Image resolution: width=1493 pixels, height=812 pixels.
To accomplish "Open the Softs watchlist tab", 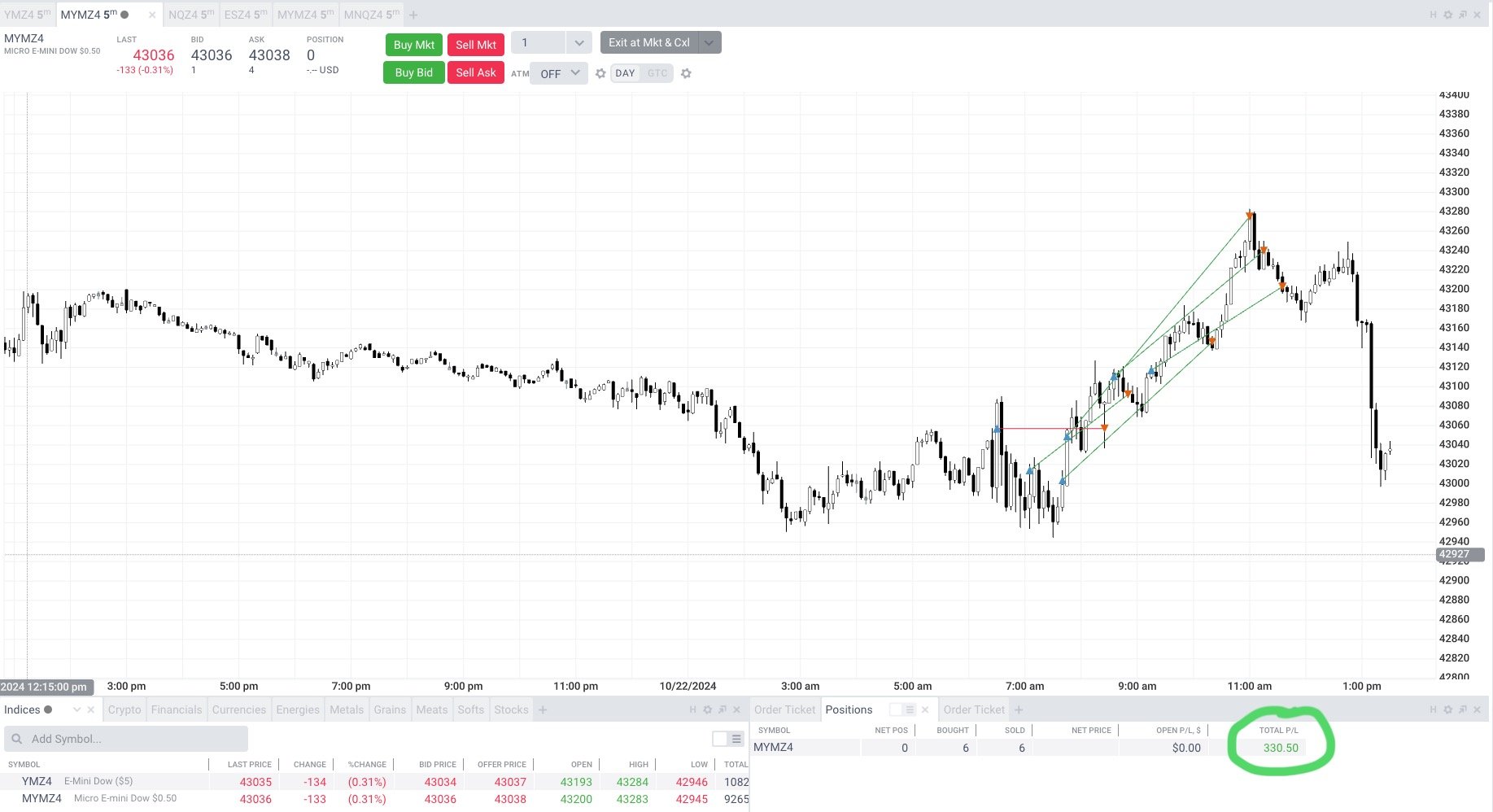I will coord(471,709).
